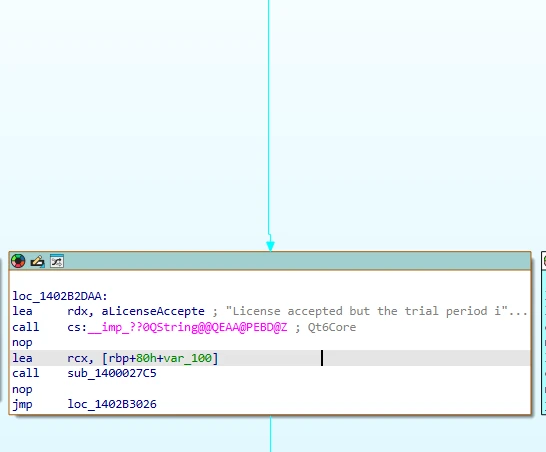Click the aLicenseAccepte string reference
The height and width of the screenshot is (452, 546).
pyautogui.click(x=153, y=311)
